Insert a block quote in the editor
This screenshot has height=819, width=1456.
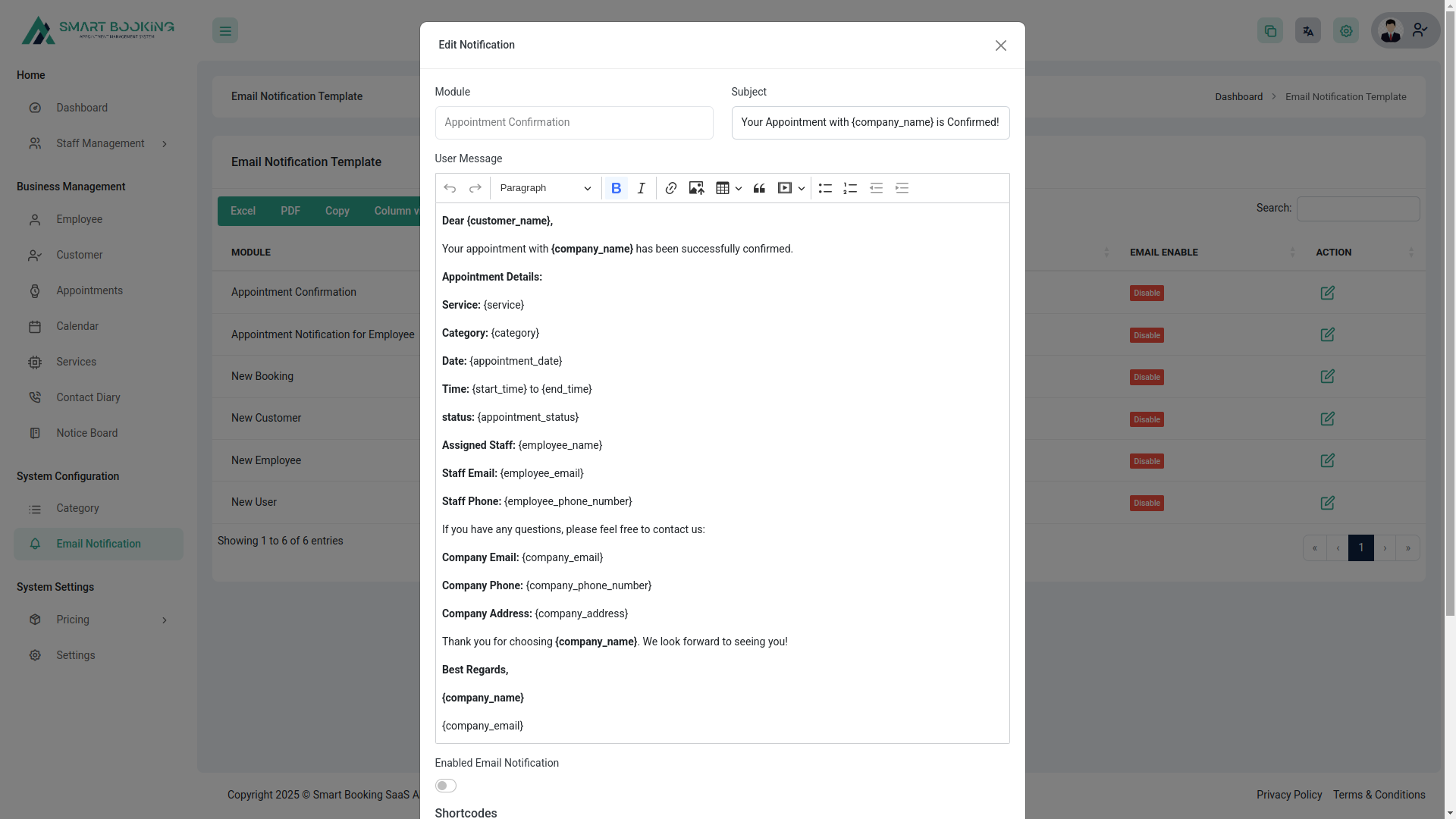[x=758, y=188]
